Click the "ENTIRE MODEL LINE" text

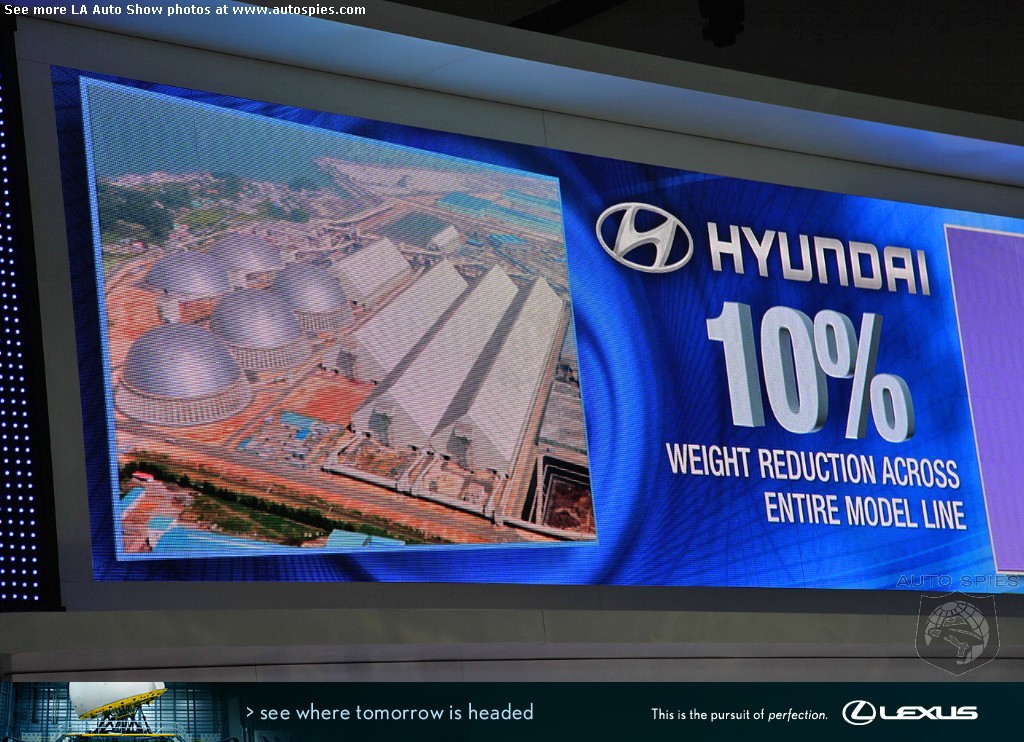865,510
